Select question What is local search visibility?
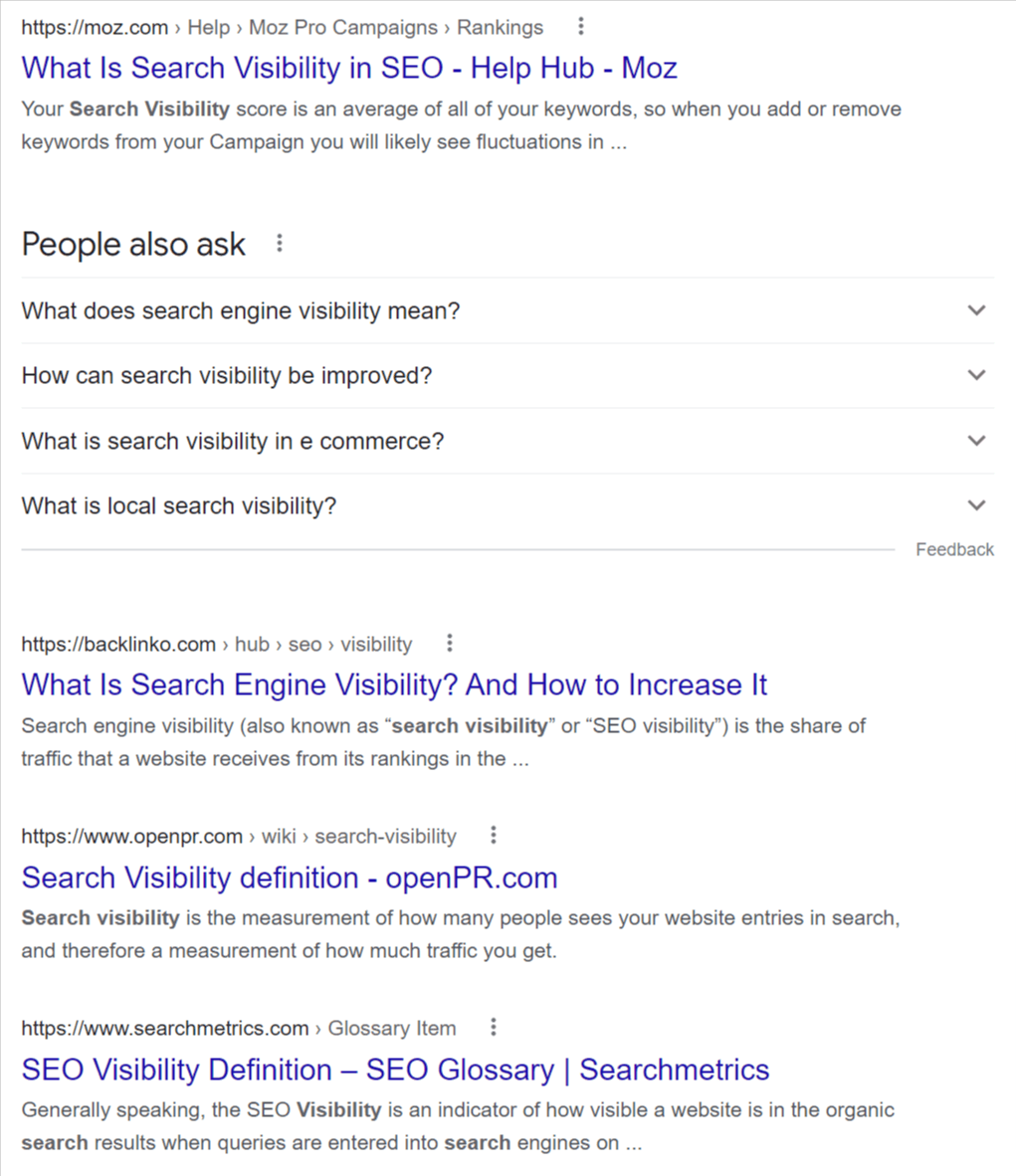1016x1176 pixels. click(179, 505)
